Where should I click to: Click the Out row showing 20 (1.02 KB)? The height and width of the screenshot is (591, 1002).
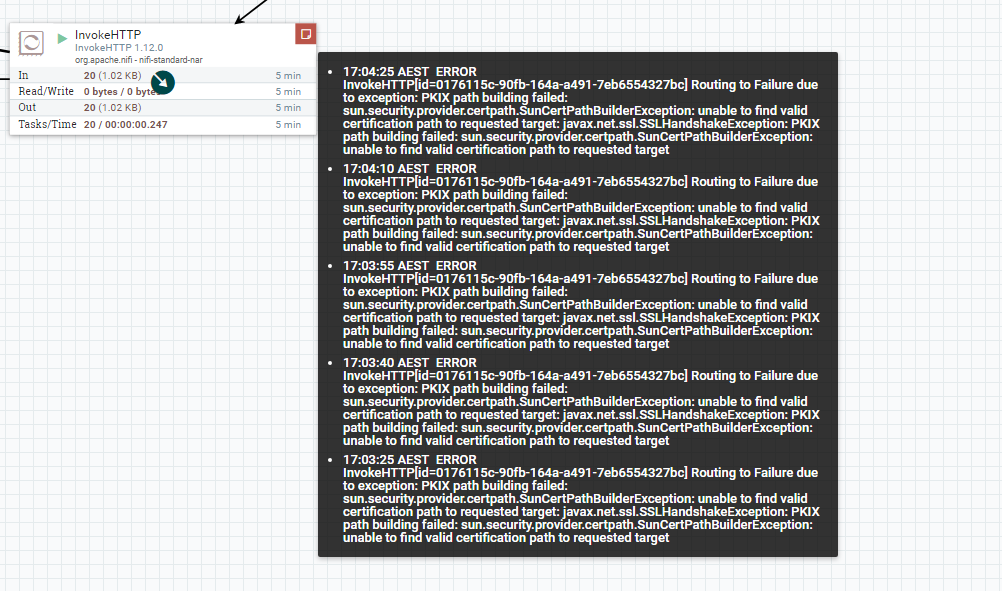tap(163, 107)
